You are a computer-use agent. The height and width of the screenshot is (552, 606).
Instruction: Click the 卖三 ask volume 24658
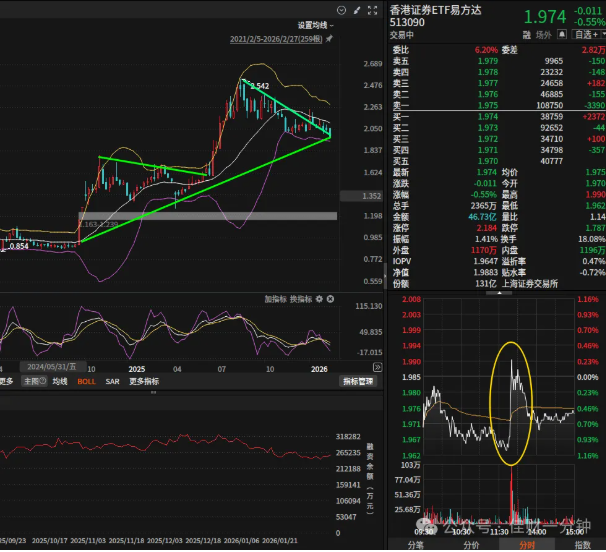tap(552, 83)
